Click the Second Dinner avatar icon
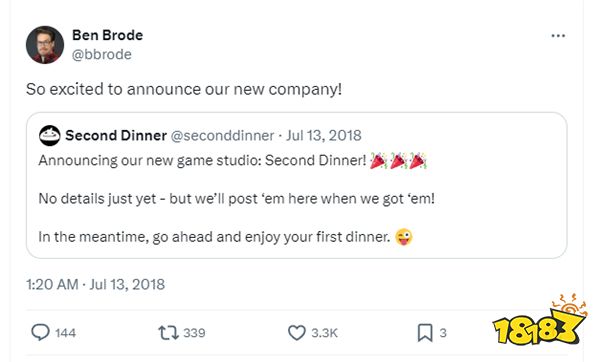The width and height of the screenshot is (600, 362). [50, 135]
